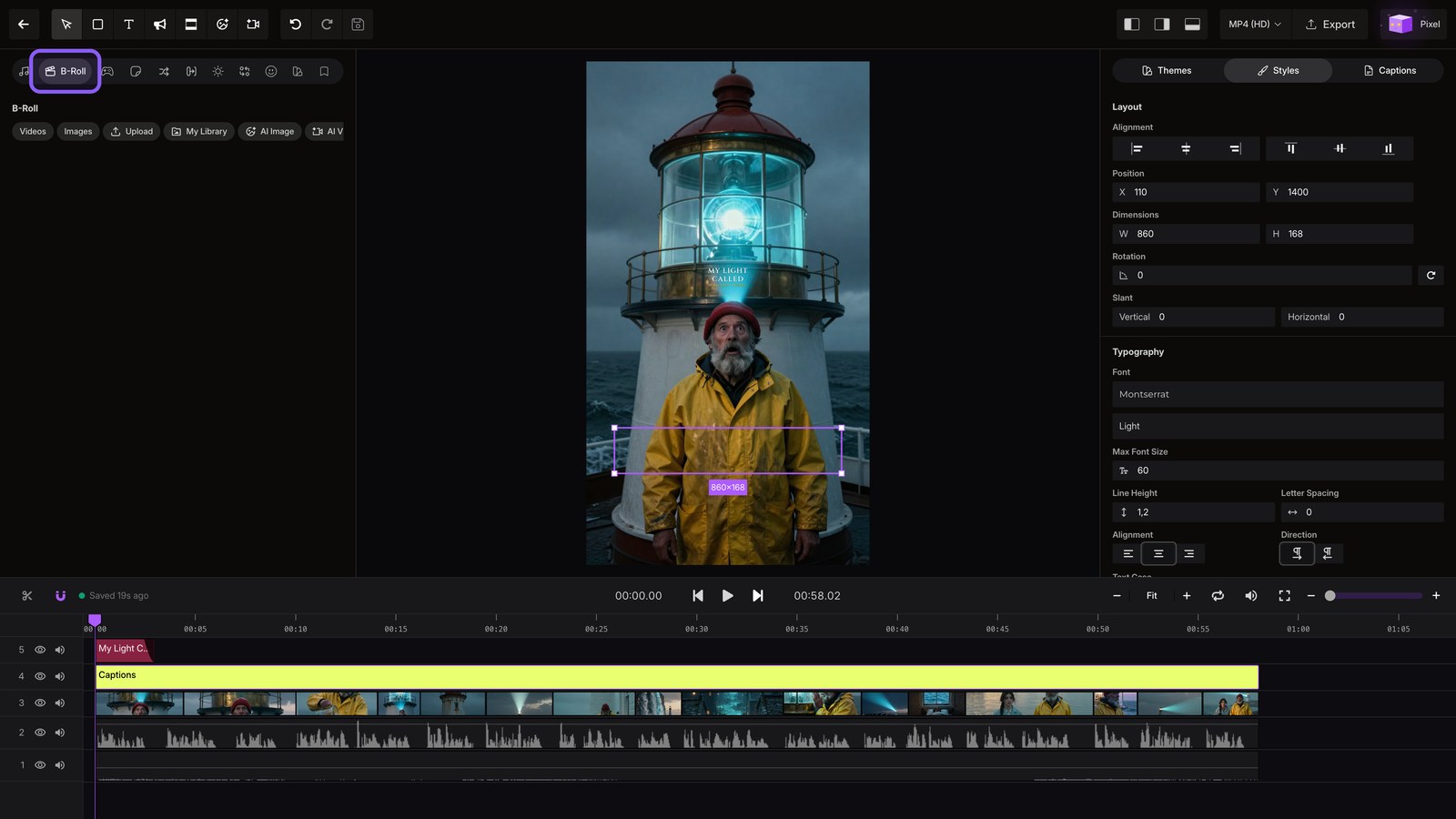Open the Montserrat font dropdown
This screenshot has width=1456, height=819.
point(1278,394)
